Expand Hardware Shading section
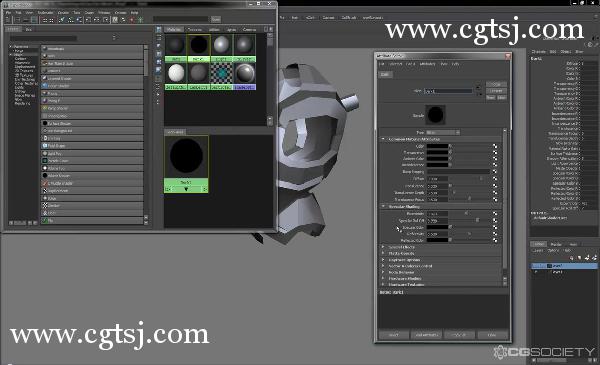 coord(383,279)
